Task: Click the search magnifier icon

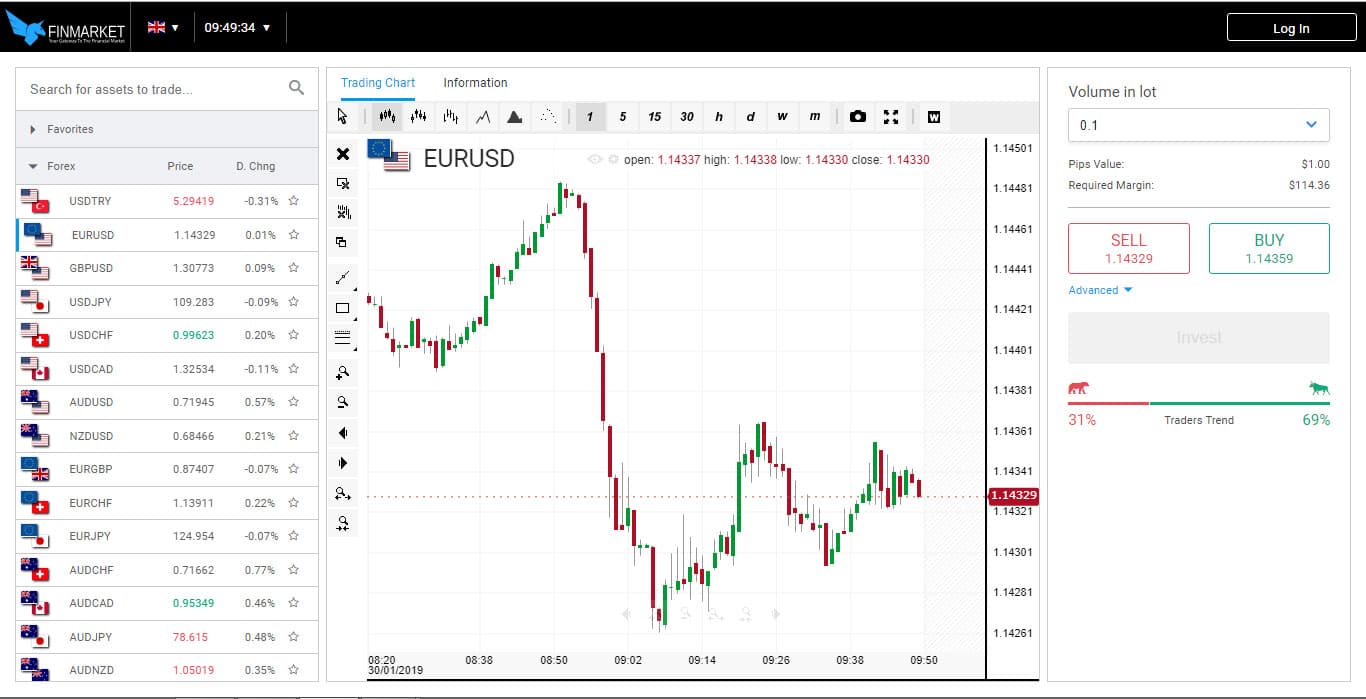Action: [x=296, y=88]
